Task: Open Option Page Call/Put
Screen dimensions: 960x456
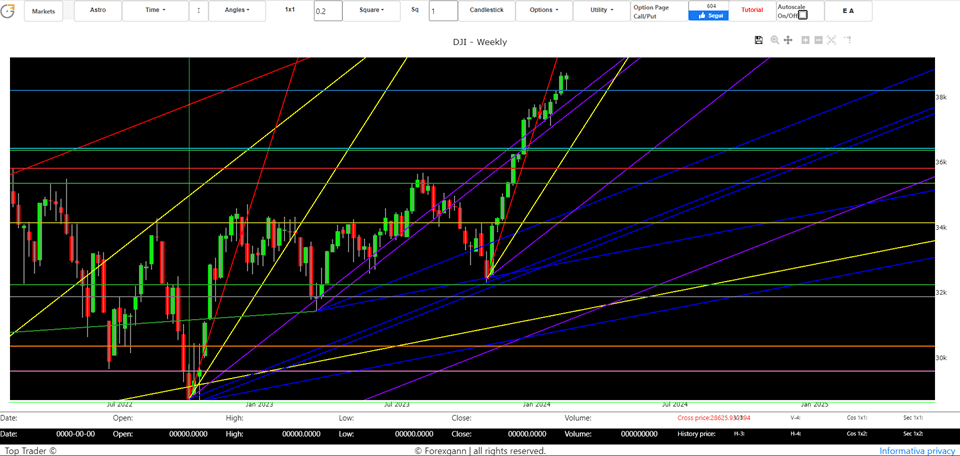Action: click(x=659, y=12)
